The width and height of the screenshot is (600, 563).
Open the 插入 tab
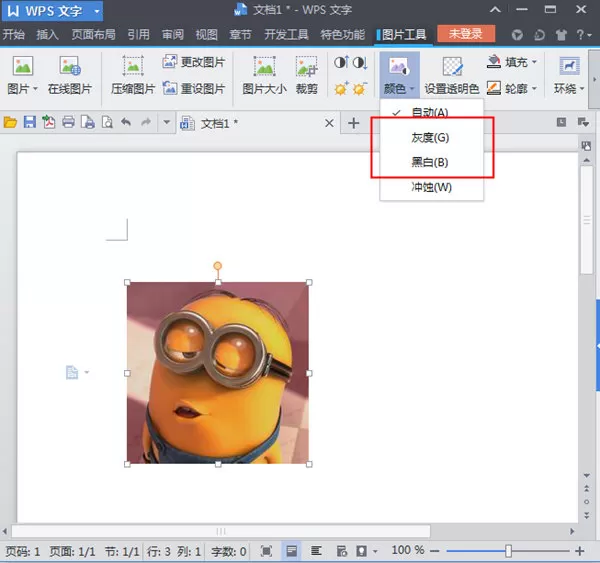(x=47, y=34)
